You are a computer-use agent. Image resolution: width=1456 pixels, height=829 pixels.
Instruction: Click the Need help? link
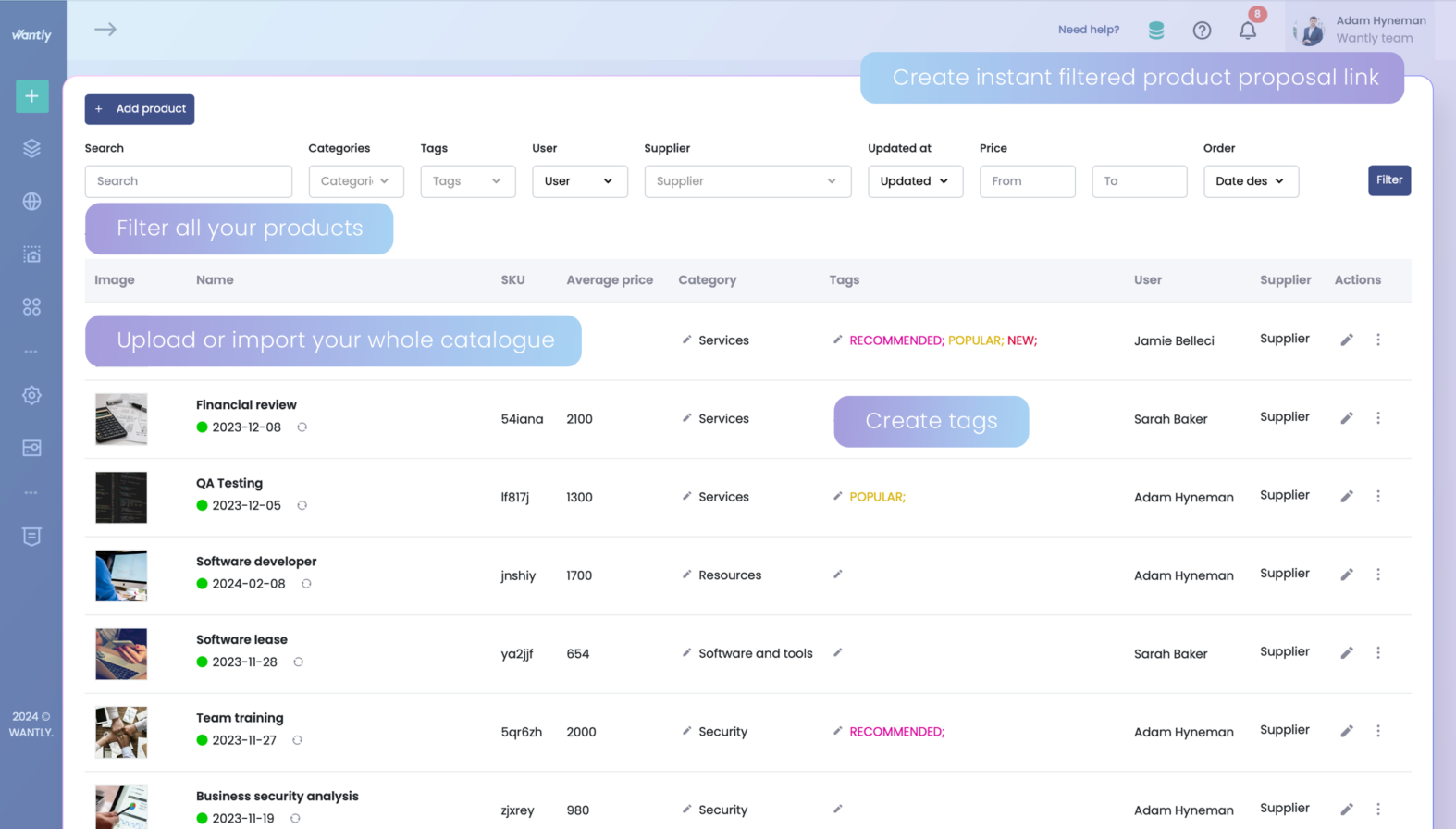(x=1089, y=30)
